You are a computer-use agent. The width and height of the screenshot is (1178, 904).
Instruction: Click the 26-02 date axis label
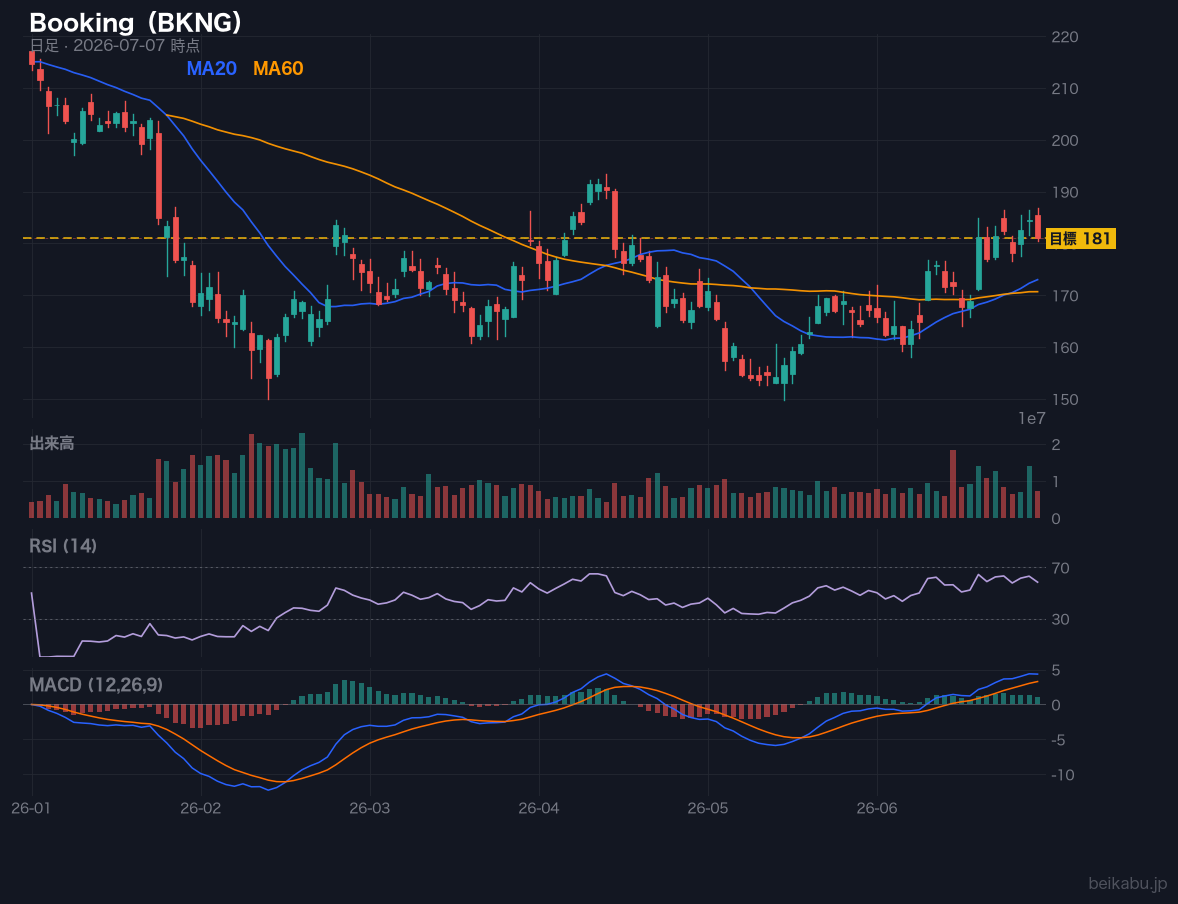coord(201,809)
